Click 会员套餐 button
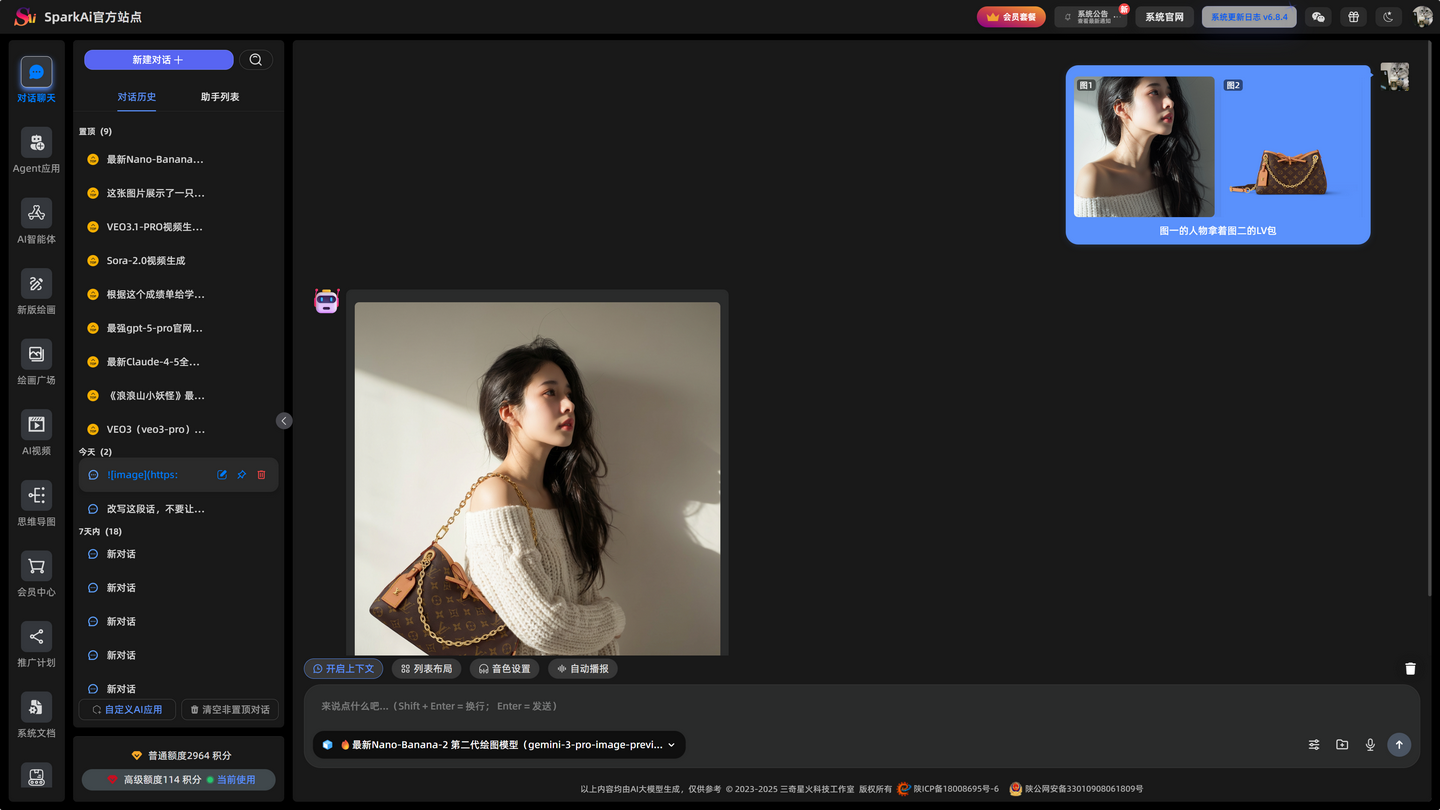The height and width of the screenshot is (810, 1440). coord(1011,17)
